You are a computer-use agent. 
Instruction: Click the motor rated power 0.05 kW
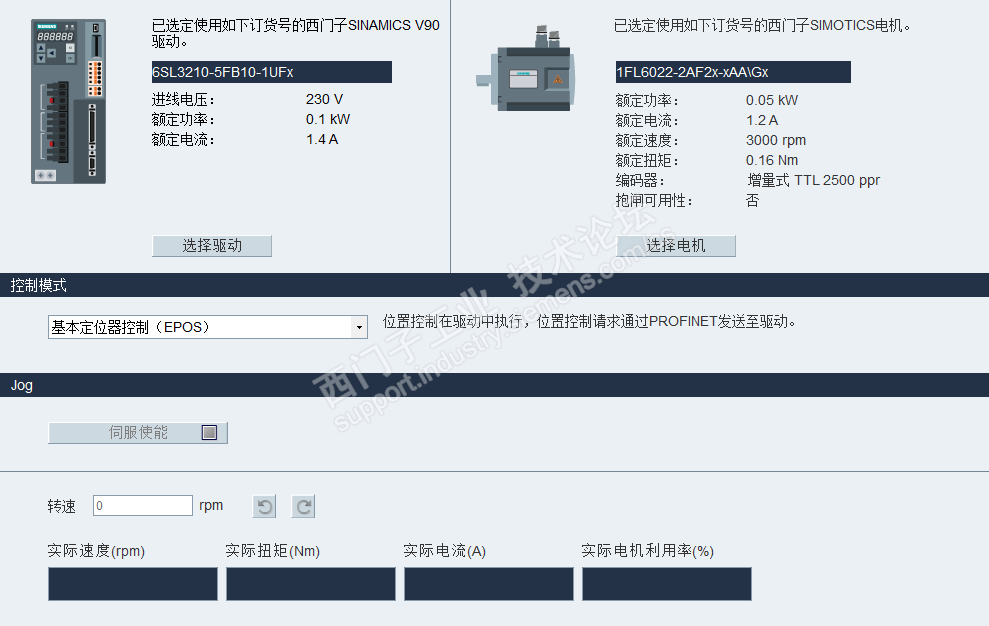coord(772,100)
